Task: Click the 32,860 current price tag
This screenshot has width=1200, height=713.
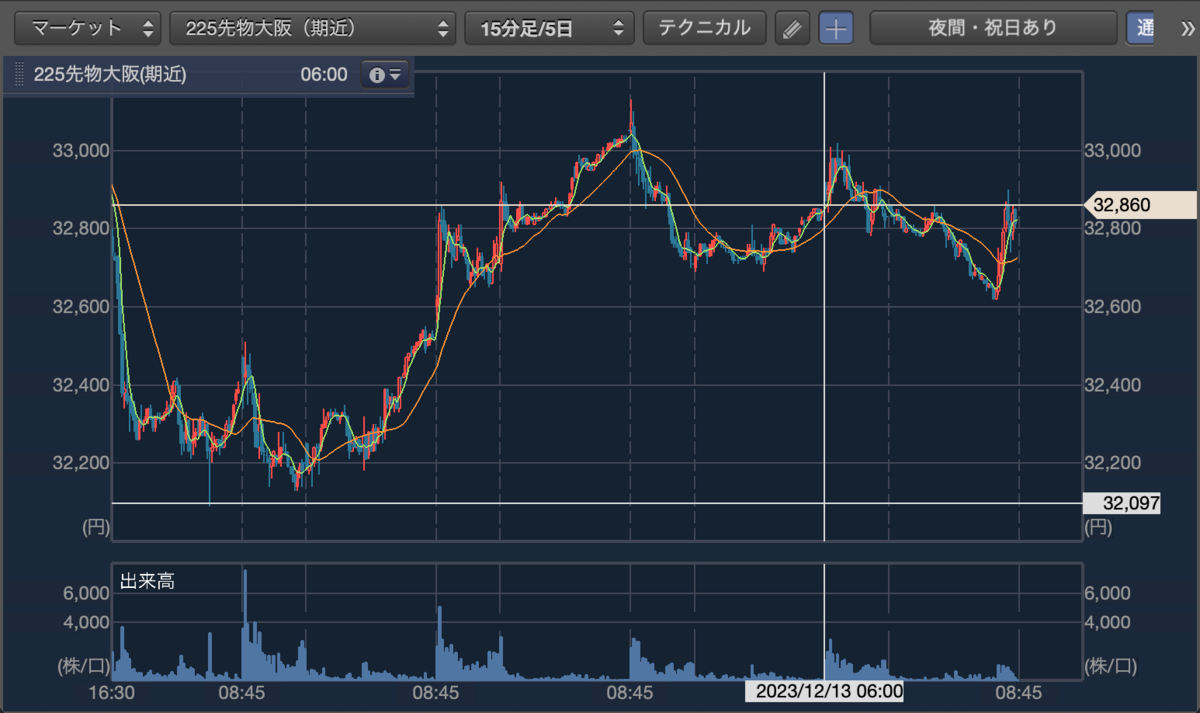Action: (1140, 205)
